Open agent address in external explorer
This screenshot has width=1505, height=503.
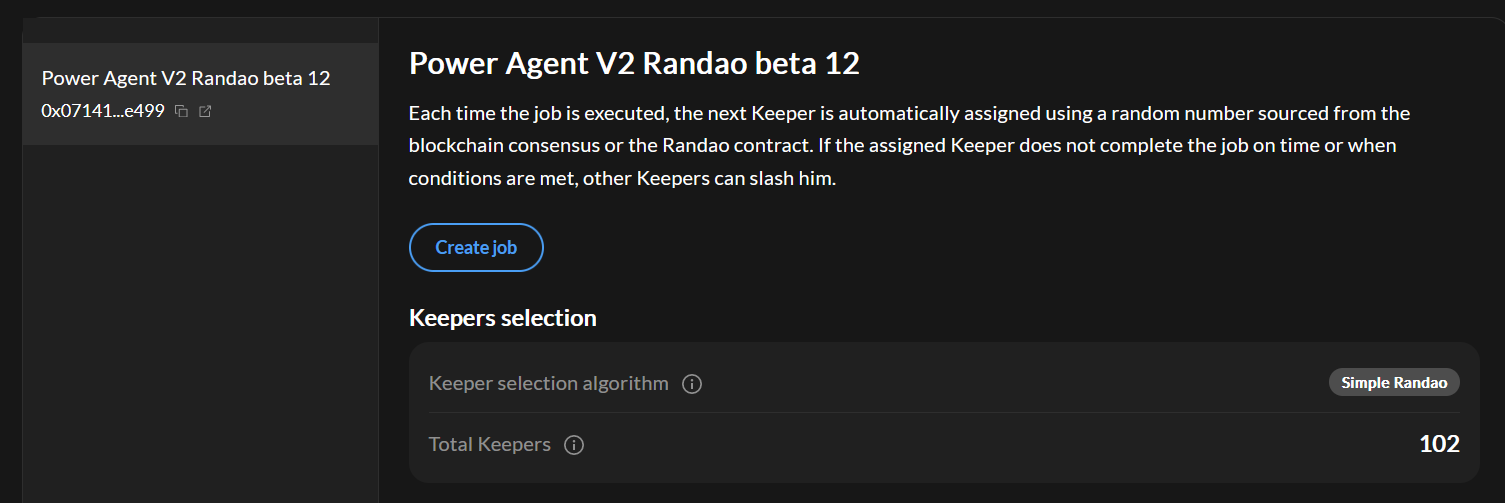pyautogui.click(x=205, y=111)
